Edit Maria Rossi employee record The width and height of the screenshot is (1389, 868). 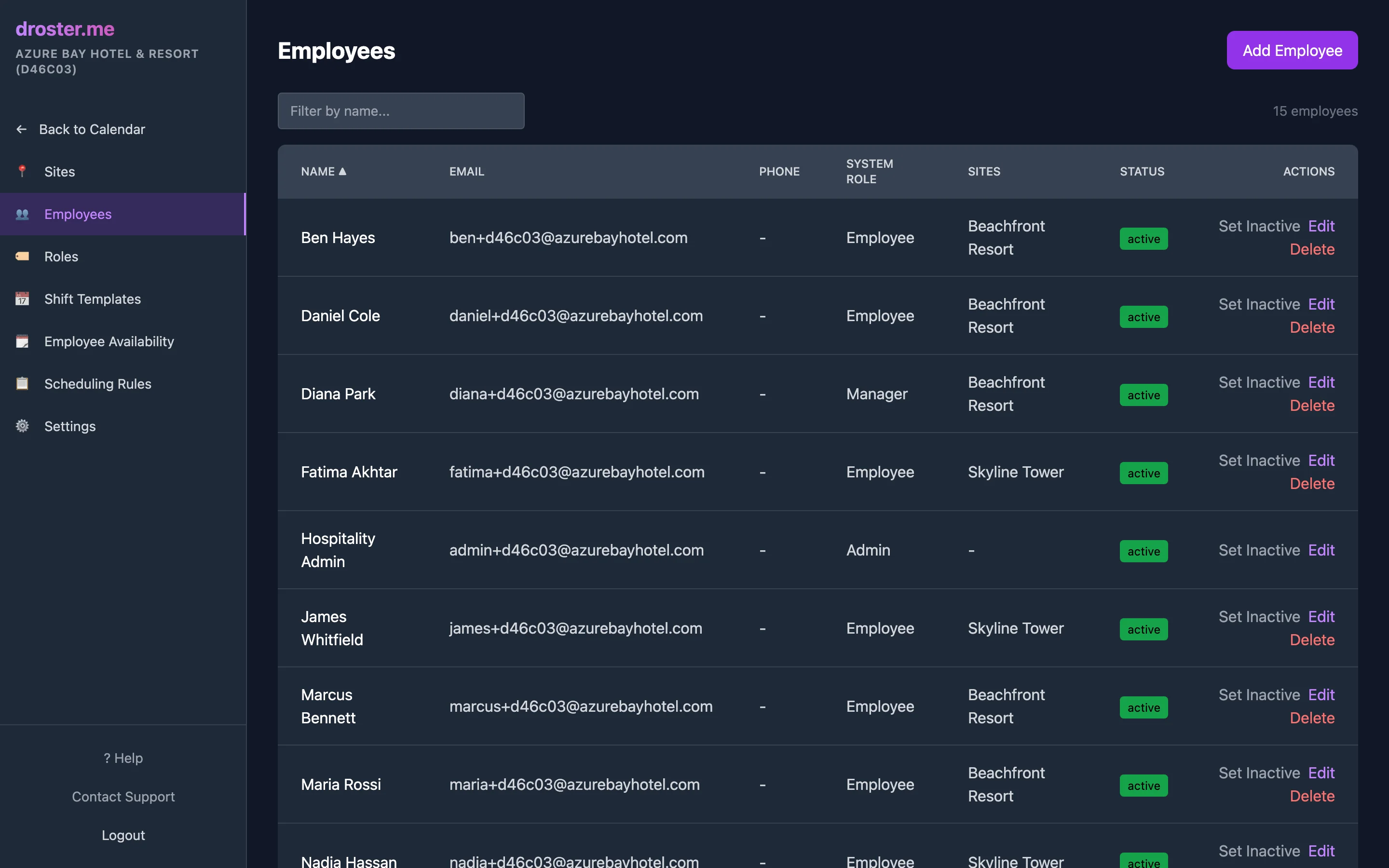(1321, 773)
